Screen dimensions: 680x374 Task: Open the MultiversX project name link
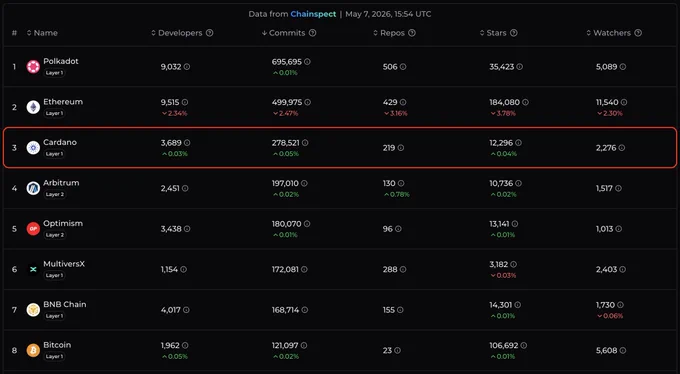click(x=64, y=264)
